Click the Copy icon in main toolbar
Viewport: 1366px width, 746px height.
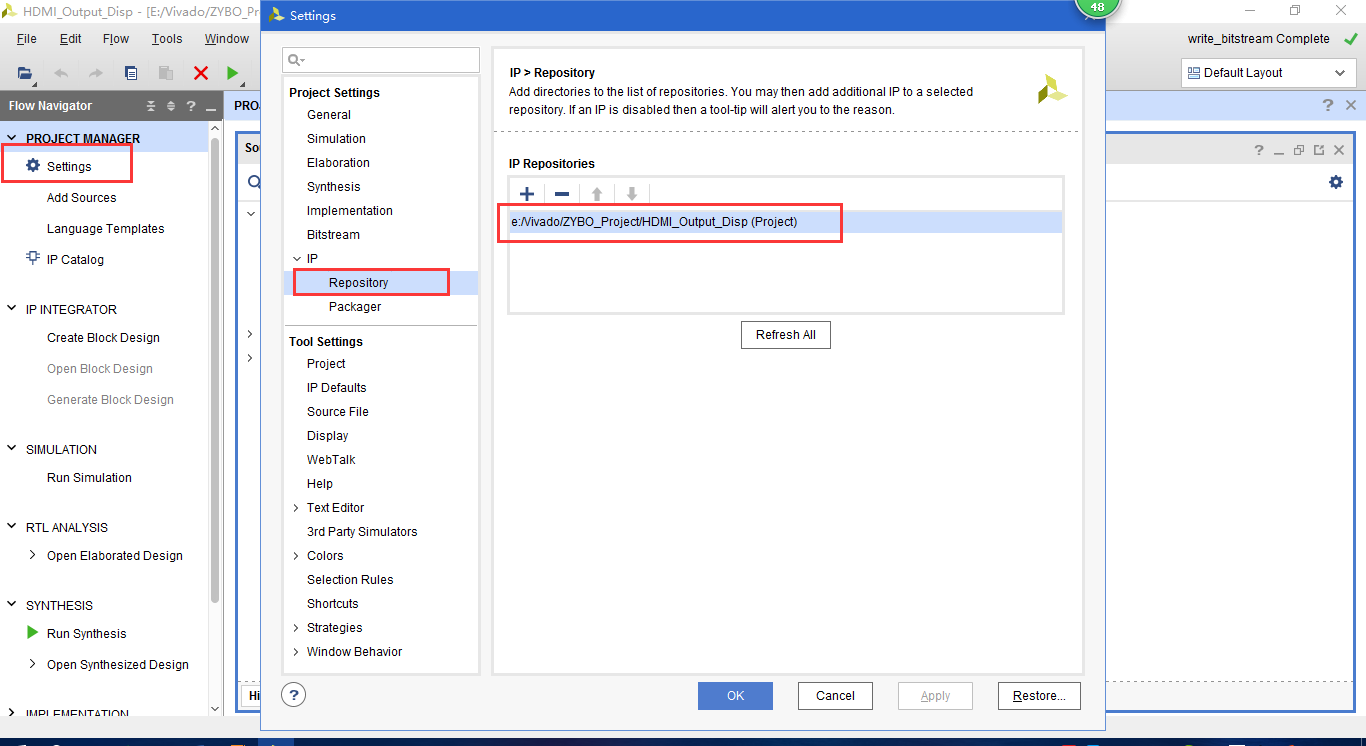tap(131, 73)
